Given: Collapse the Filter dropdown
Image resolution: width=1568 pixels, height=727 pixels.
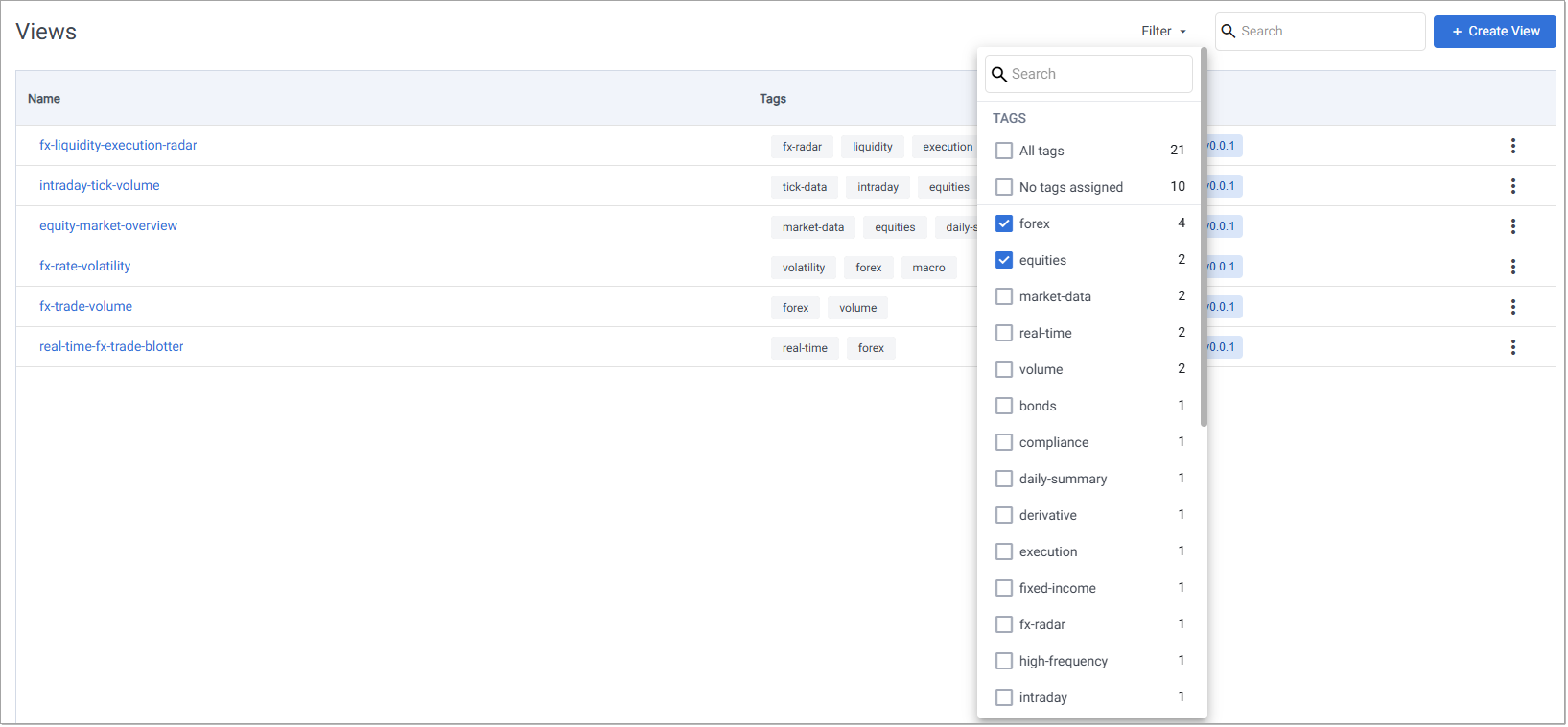Looking at the screenshot, I should (1163, 32).
